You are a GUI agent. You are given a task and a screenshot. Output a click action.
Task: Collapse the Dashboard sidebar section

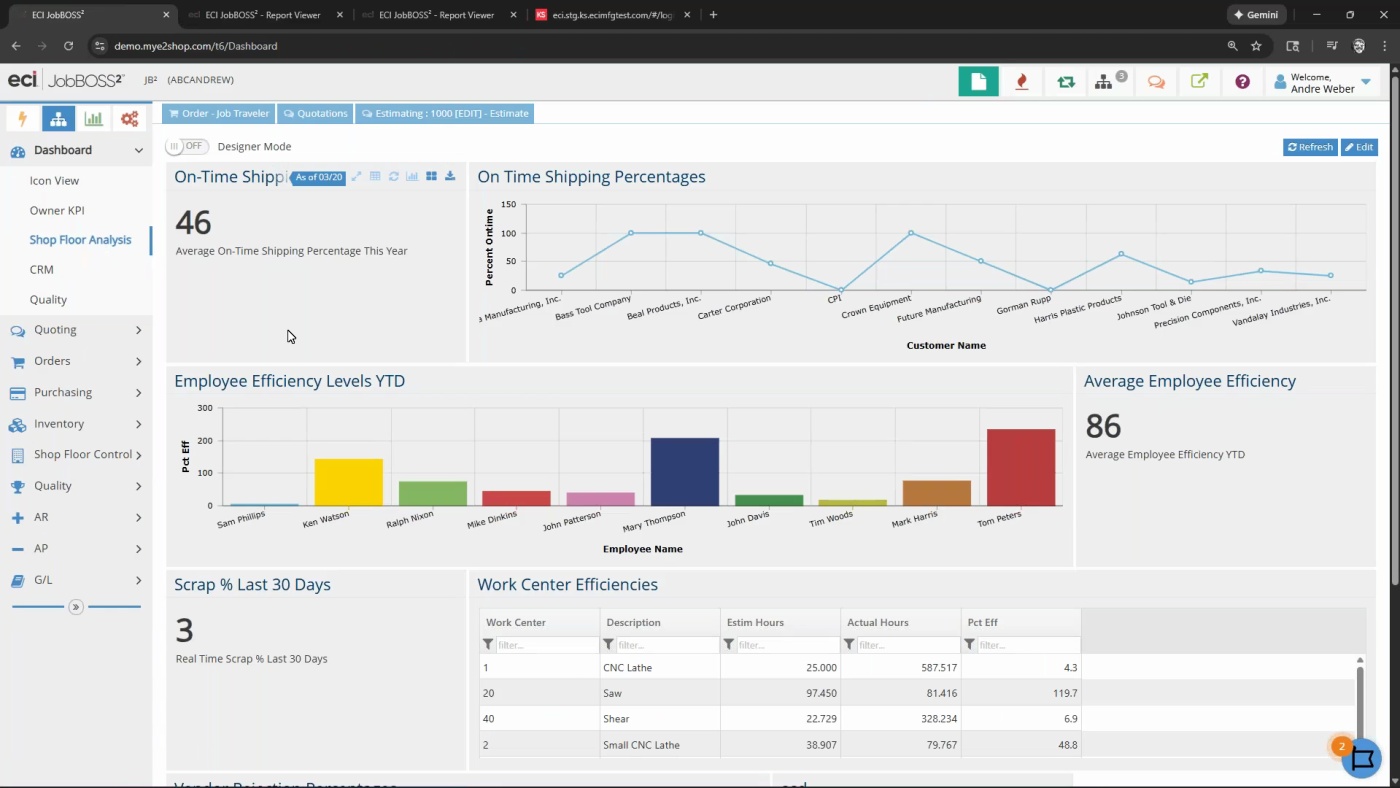click(x=138, y=150)
